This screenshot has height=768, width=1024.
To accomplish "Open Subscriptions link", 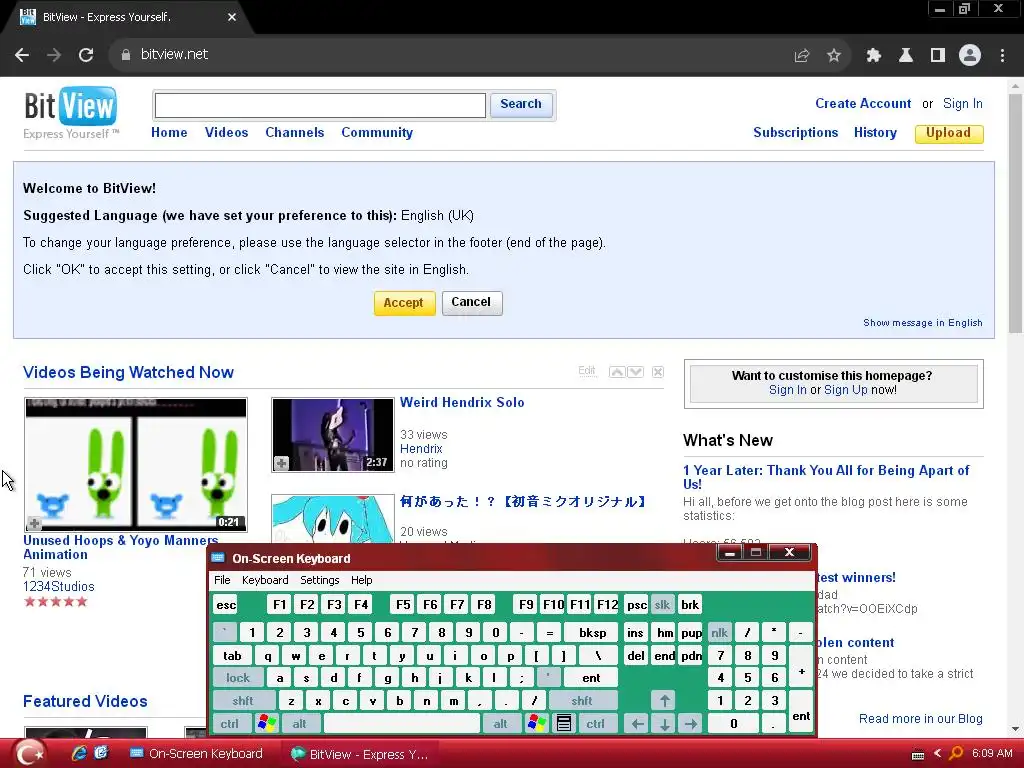I will (795, 133).
